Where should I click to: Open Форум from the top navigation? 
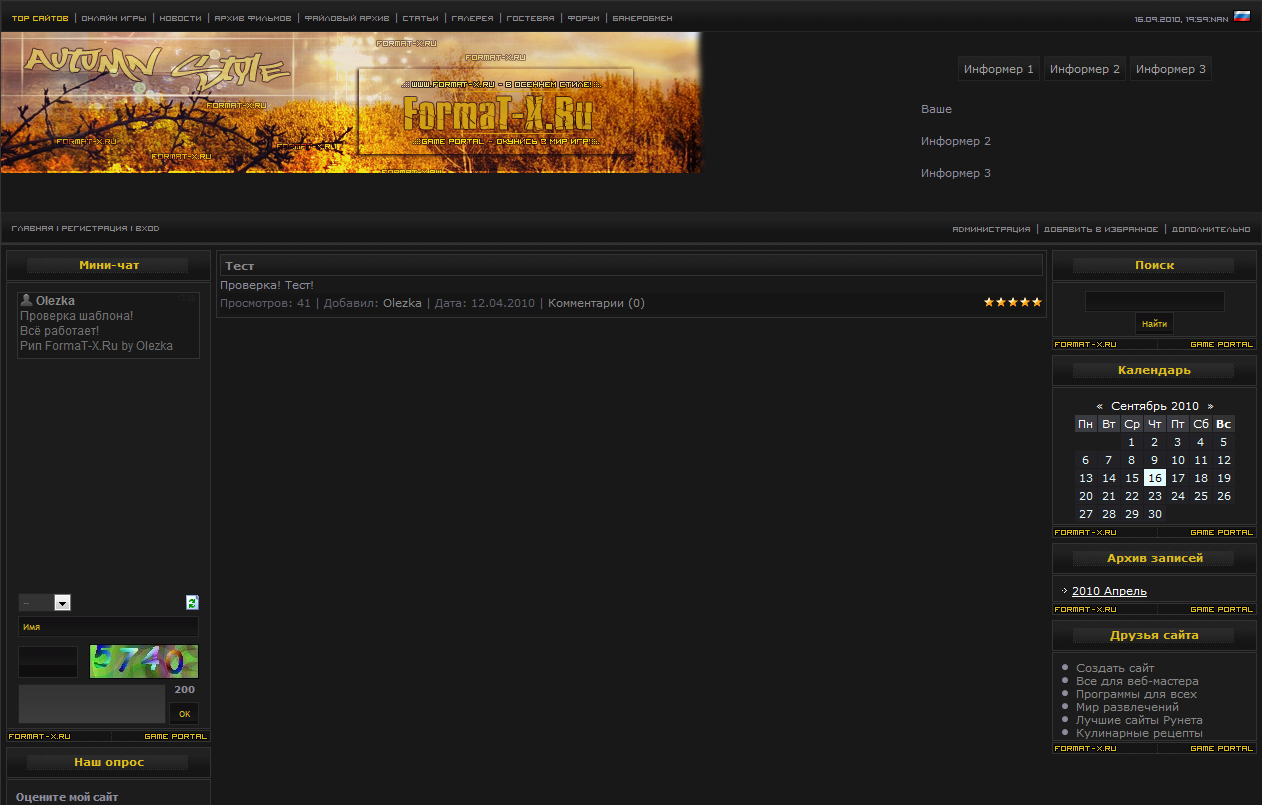click(x=583, y=18)
